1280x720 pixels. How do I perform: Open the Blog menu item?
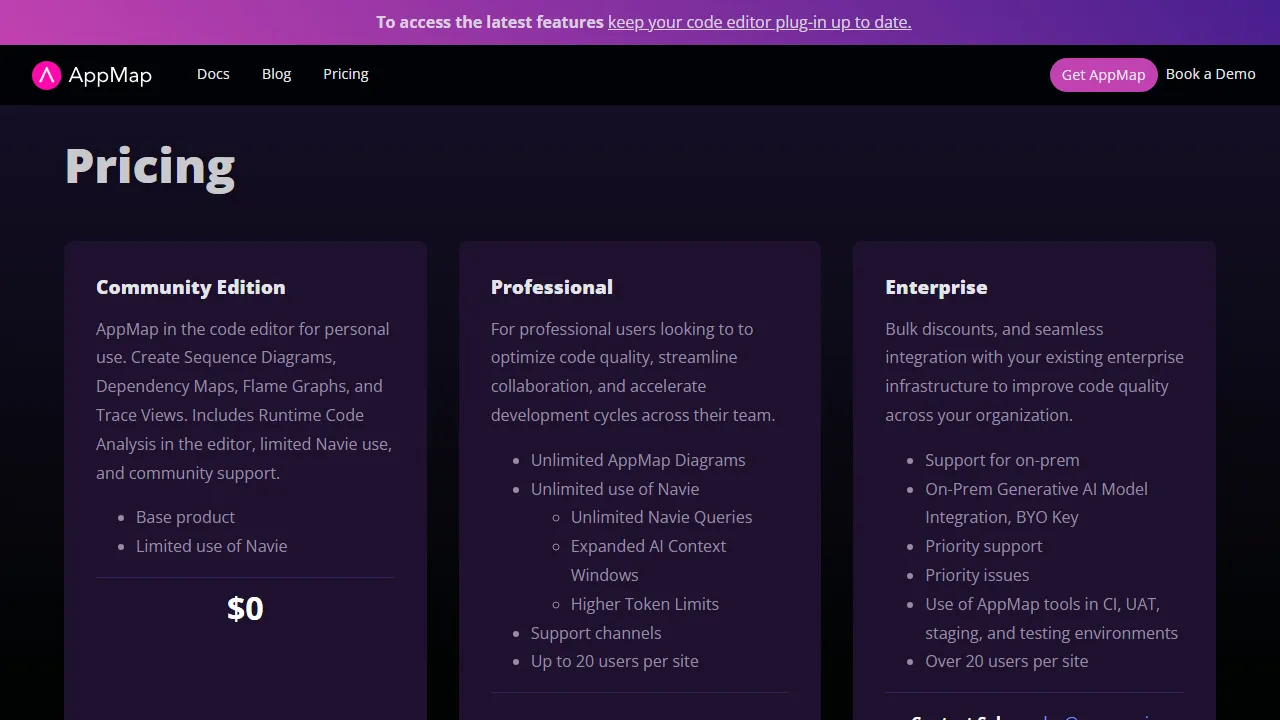click(x=277, y=74)
